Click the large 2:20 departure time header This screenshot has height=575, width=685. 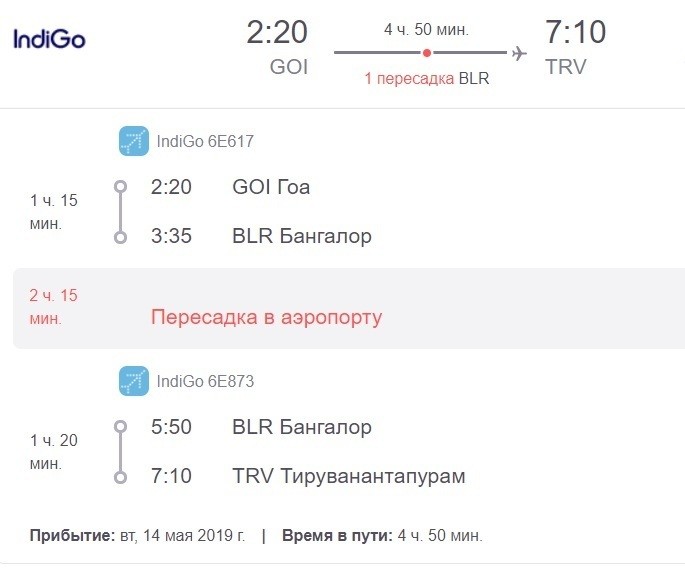coord(277,33)
